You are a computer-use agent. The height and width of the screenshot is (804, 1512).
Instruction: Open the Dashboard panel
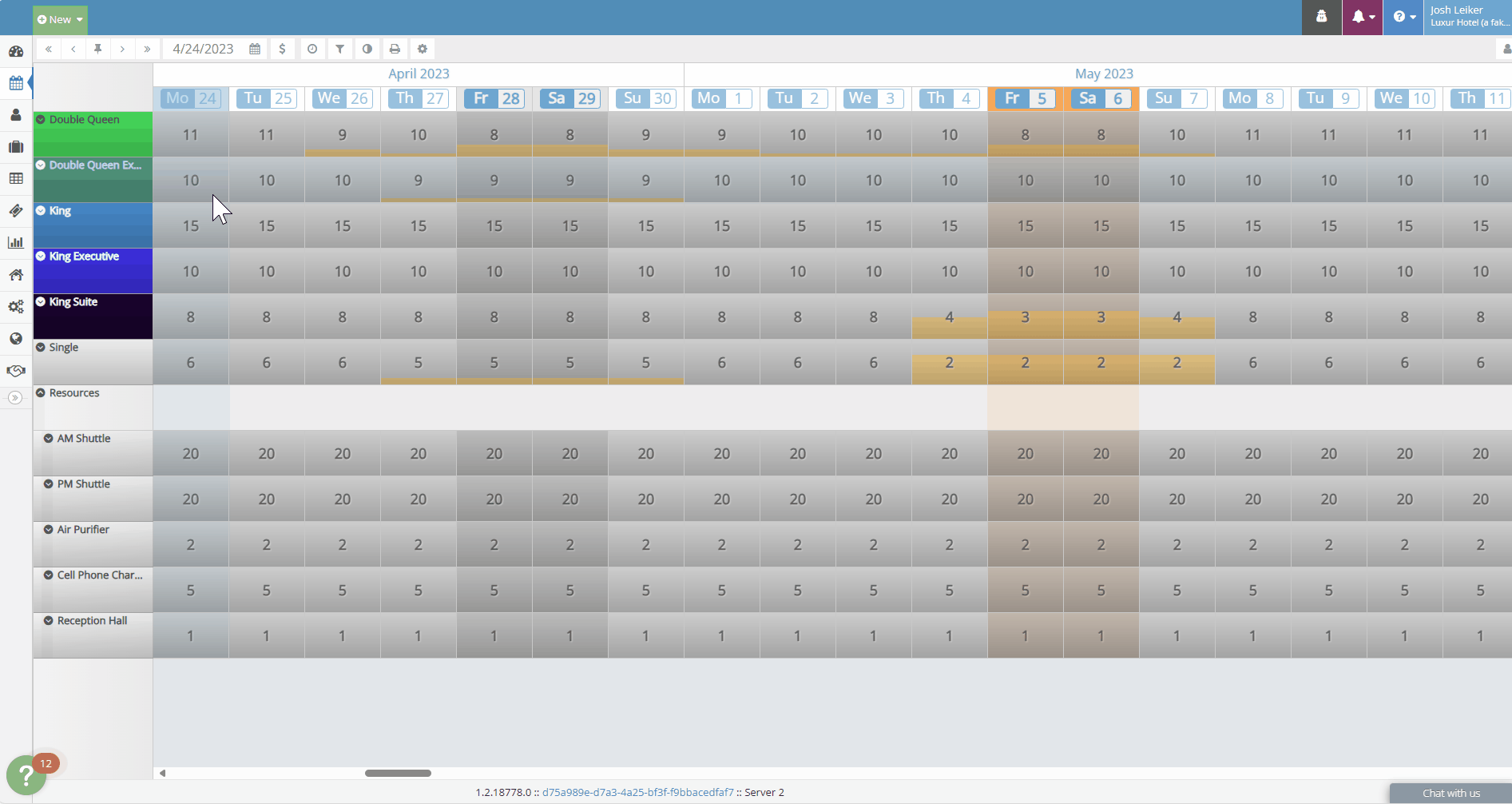(16, 51)
